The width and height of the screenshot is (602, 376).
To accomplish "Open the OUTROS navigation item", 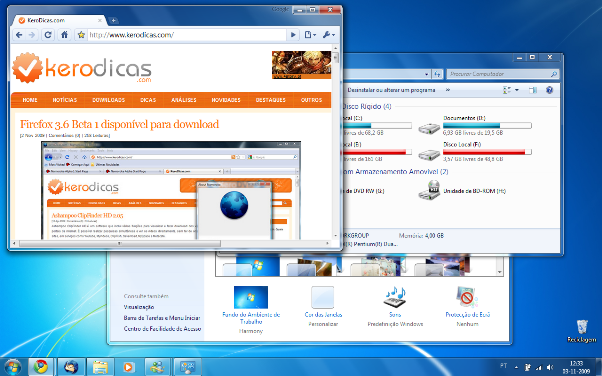I will (x=311, y=100).
